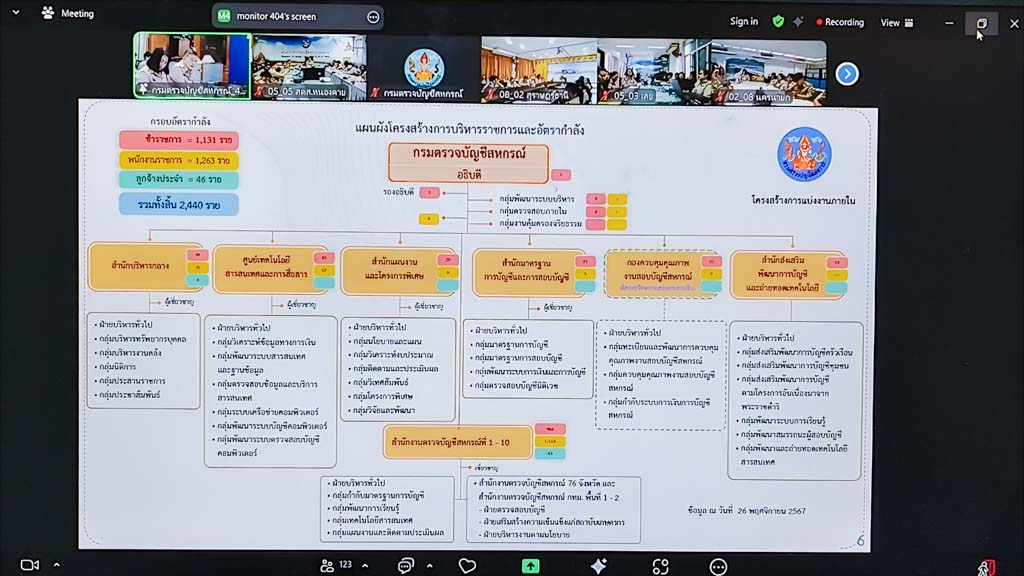The image size is (1024, 576).
Task: Expand video settings caret beside camera
Action: click(57, 565)
